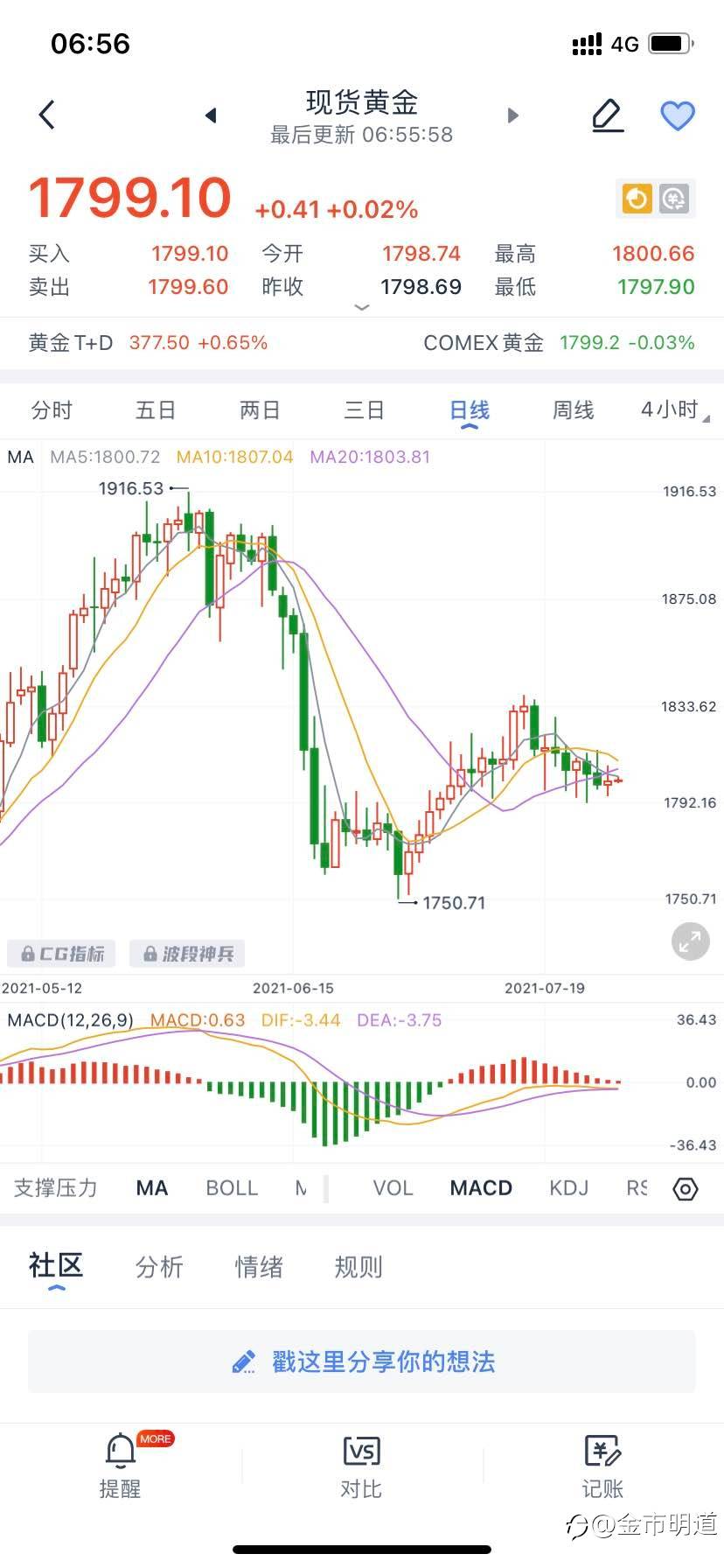Image resolution: width=724 pixels, height=1568 pixels.
Task: Tap the orange refresh icon
Action: 637,199
